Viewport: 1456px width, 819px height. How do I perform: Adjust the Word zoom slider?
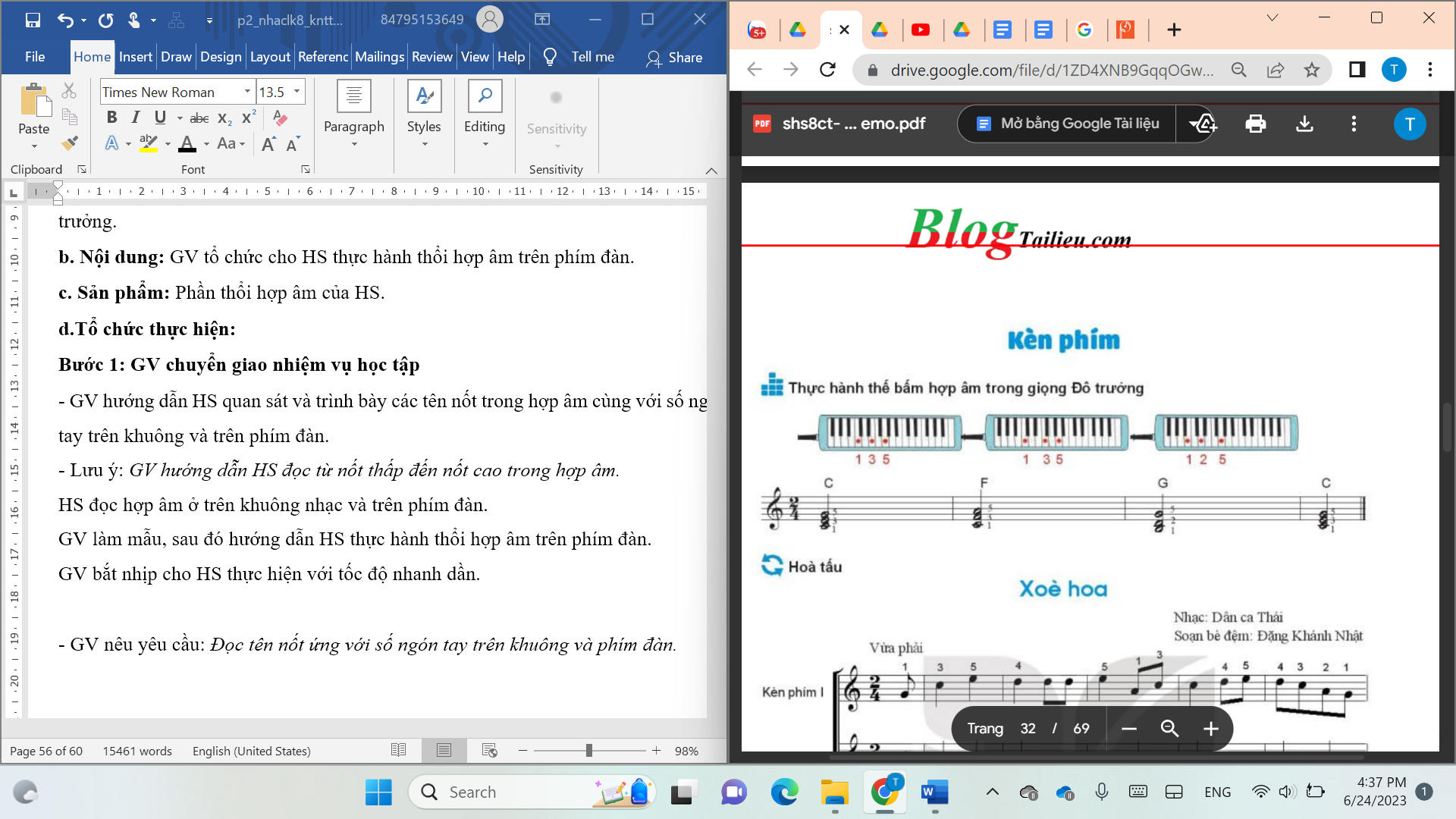[x=588, y=750]
